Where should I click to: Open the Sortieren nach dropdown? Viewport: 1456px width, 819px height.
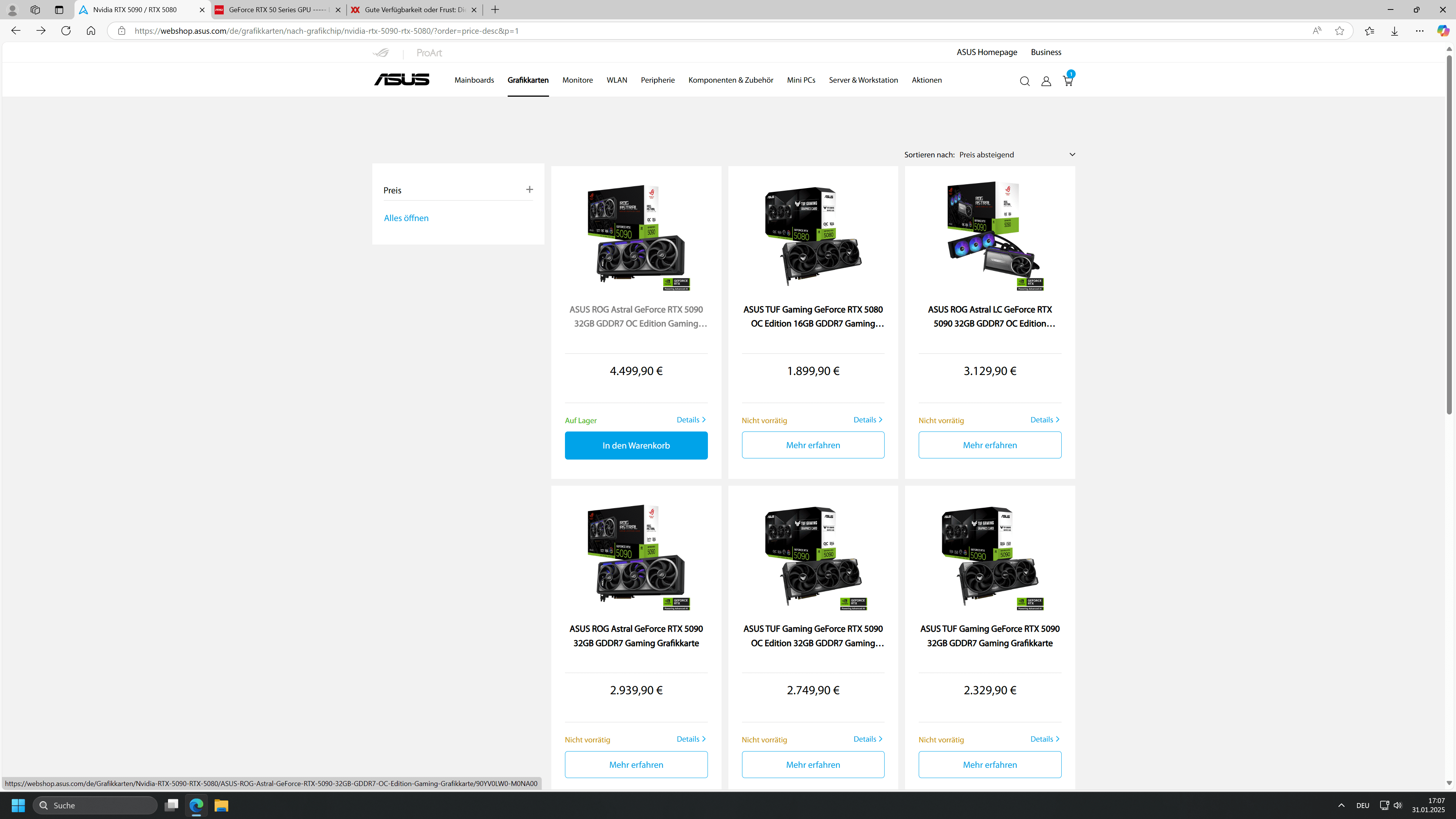pos(1017,154)
